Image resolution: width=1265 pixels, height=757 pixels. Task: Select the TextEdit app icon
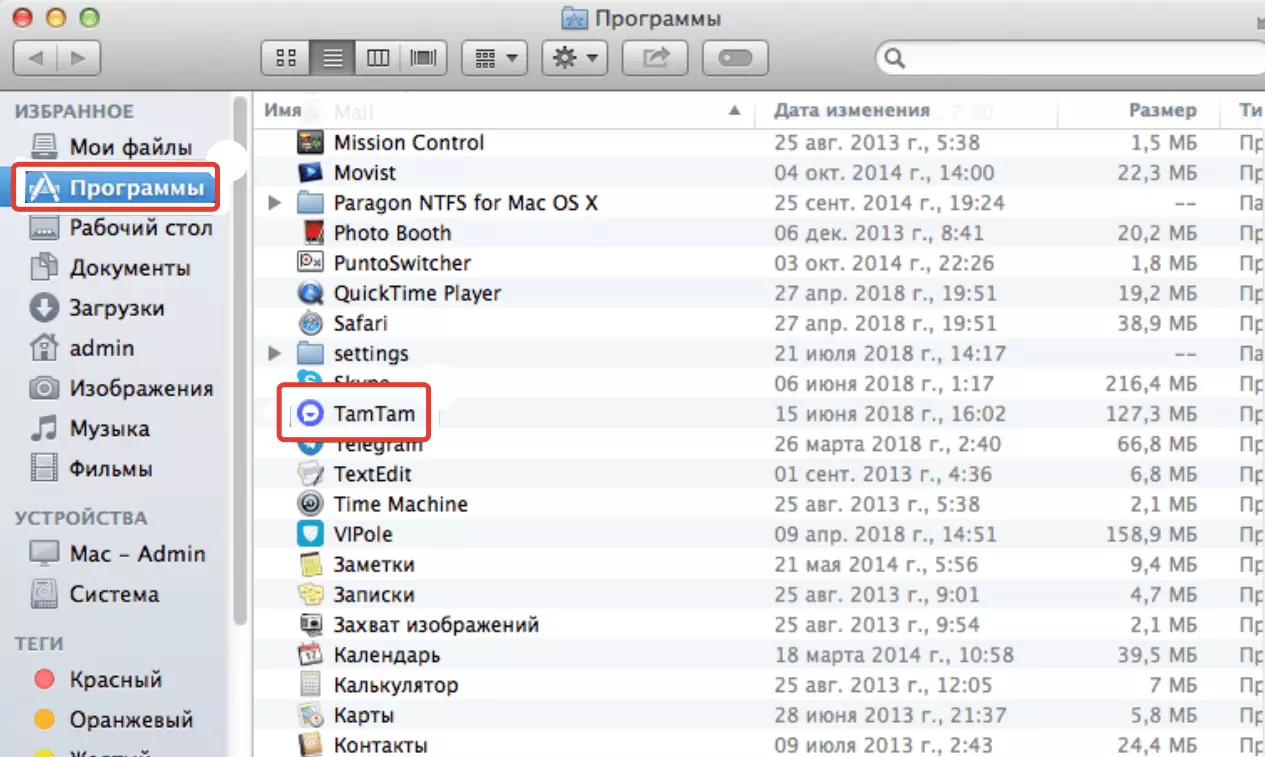pos(311,474)
